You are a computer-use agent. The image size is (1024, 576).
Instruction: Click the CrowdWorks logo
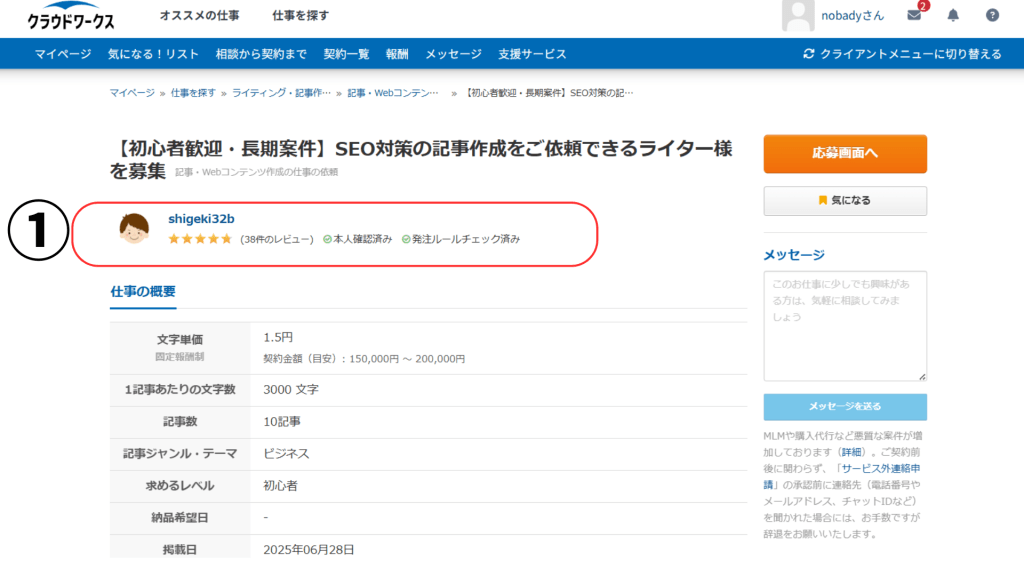pos(70,17)
